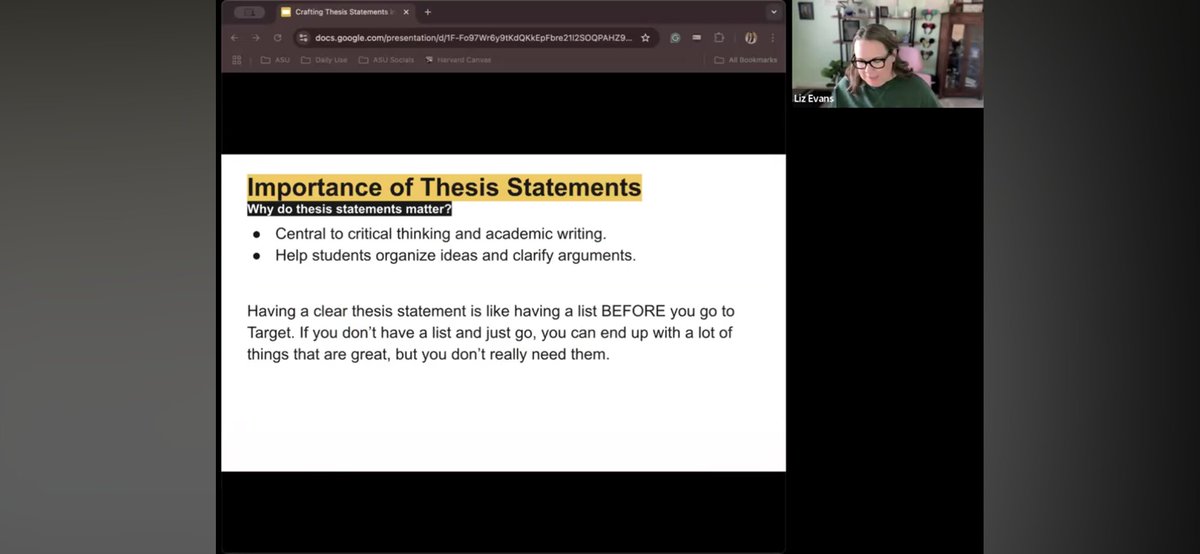Select Liz Evans' webcam video tile
This screenshot has height=554, width=1200.
887,54
